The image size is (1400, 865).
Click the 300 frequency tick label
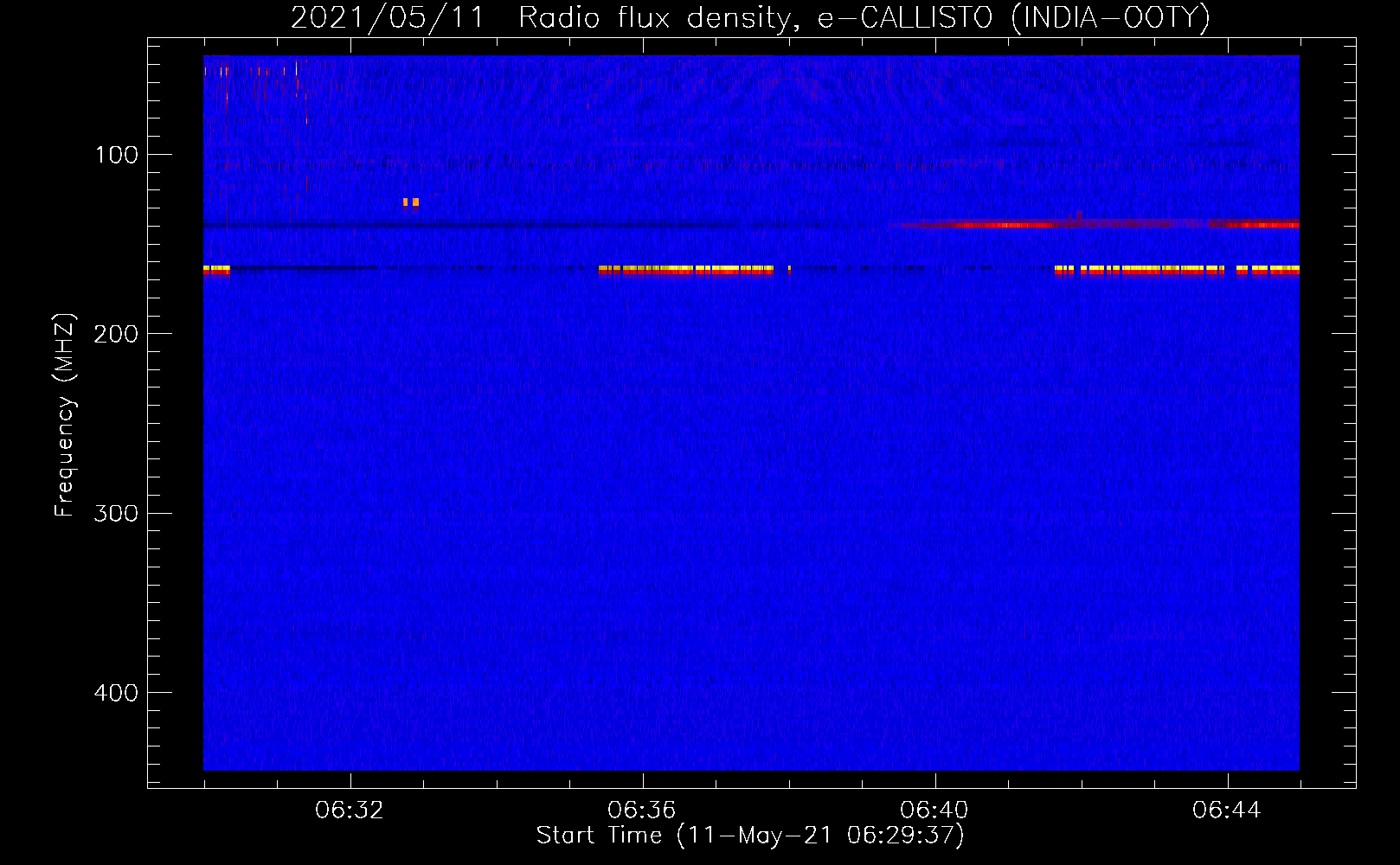pyautogui.click(x=116, y=513)
